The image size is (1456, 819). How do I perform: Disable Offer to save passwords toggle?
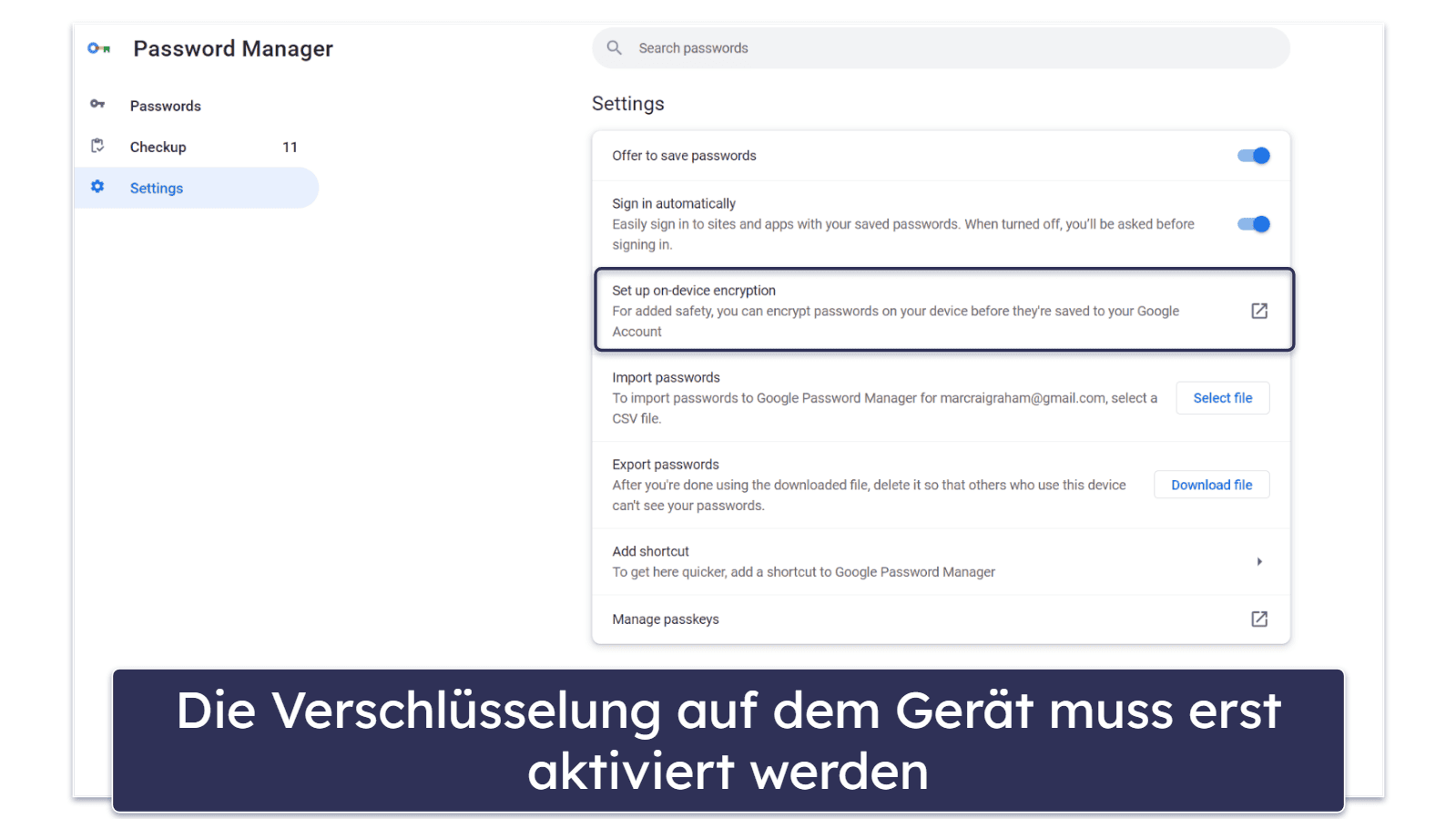1254,156
